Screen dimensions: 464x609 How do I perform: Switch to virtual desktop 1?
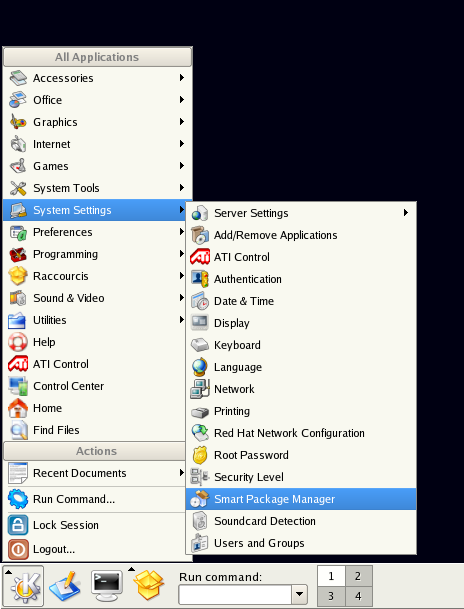[331, 576]
